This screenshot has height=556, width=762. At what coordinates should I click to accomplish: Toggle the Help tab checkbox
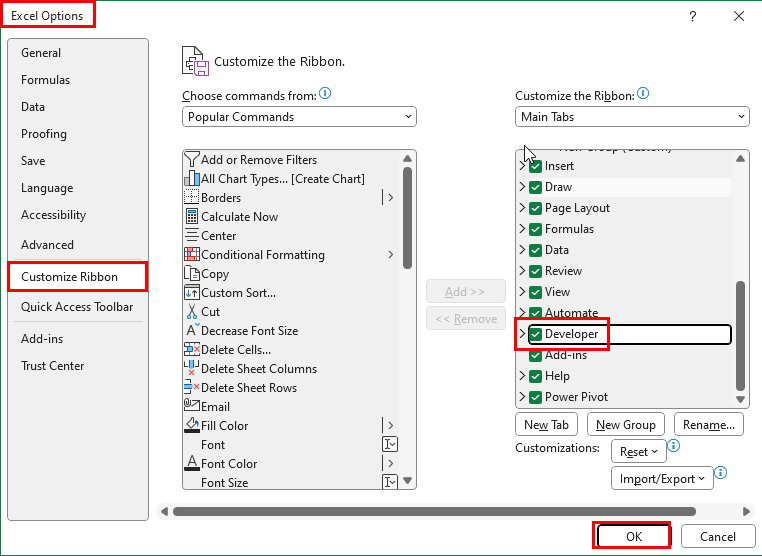[x=536, y=376]
